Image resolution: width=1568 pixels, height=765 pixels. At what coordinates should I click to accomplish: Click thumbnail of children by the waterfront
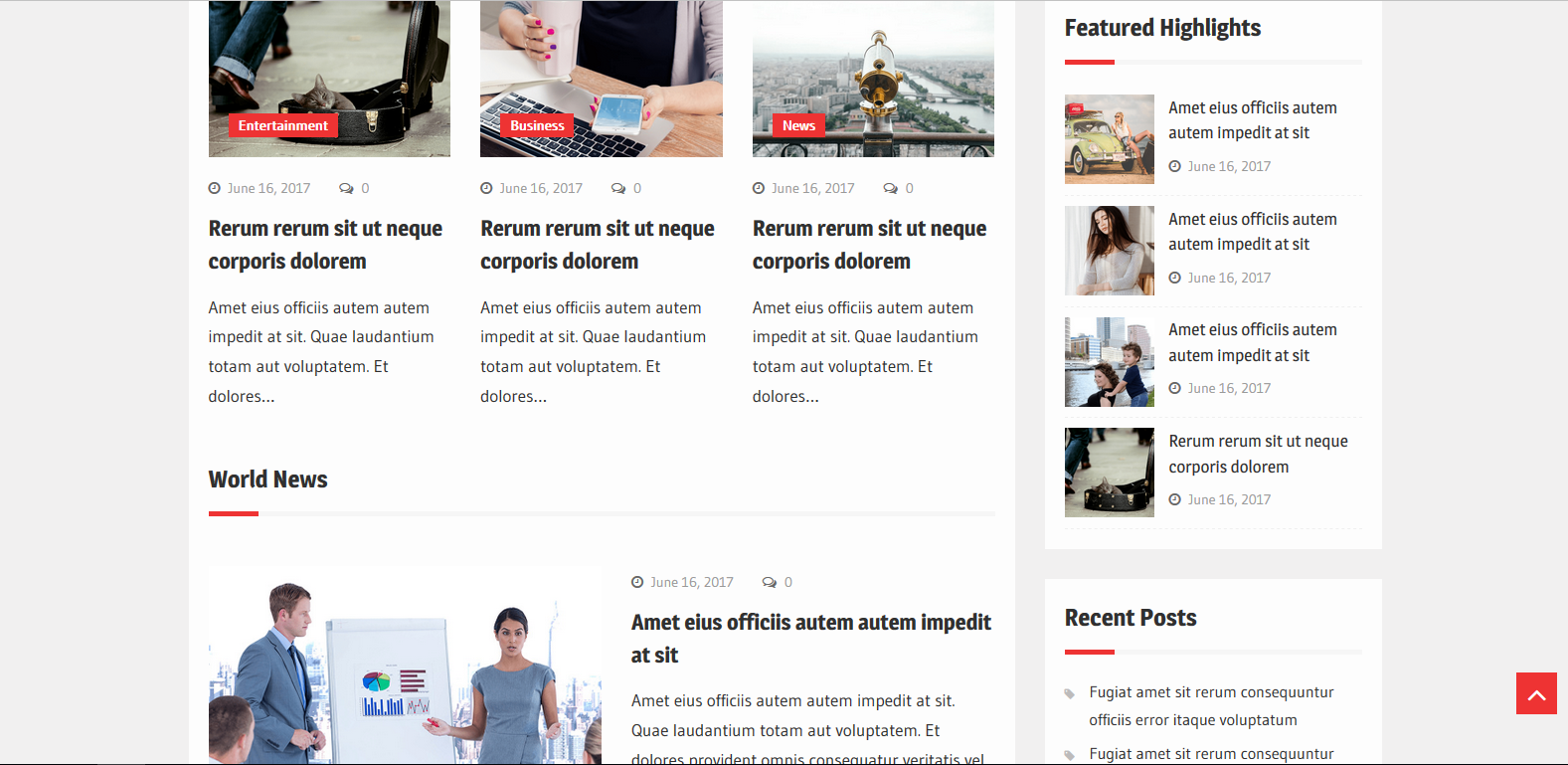click(x=1109, y=362)
